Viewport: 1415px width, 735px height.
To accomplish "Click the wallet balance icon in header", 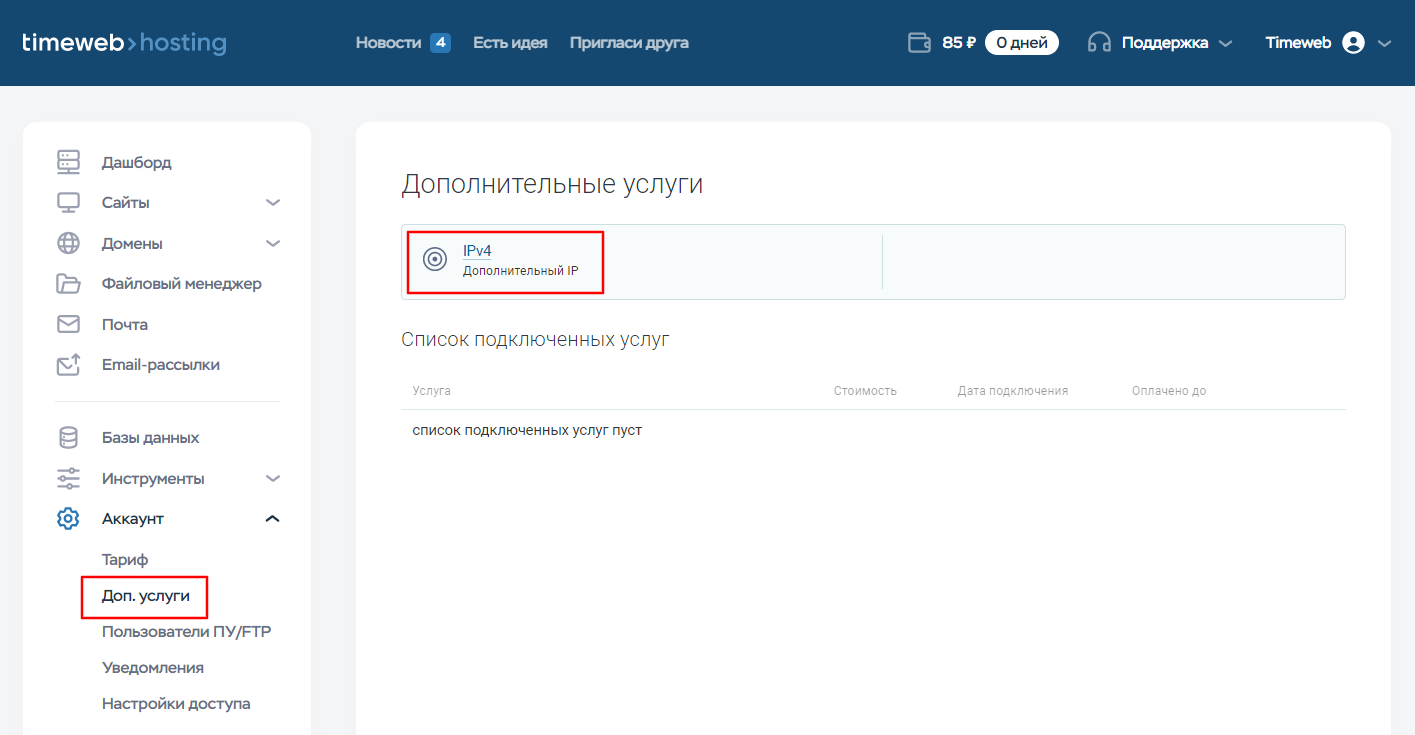I will [919, 43].
